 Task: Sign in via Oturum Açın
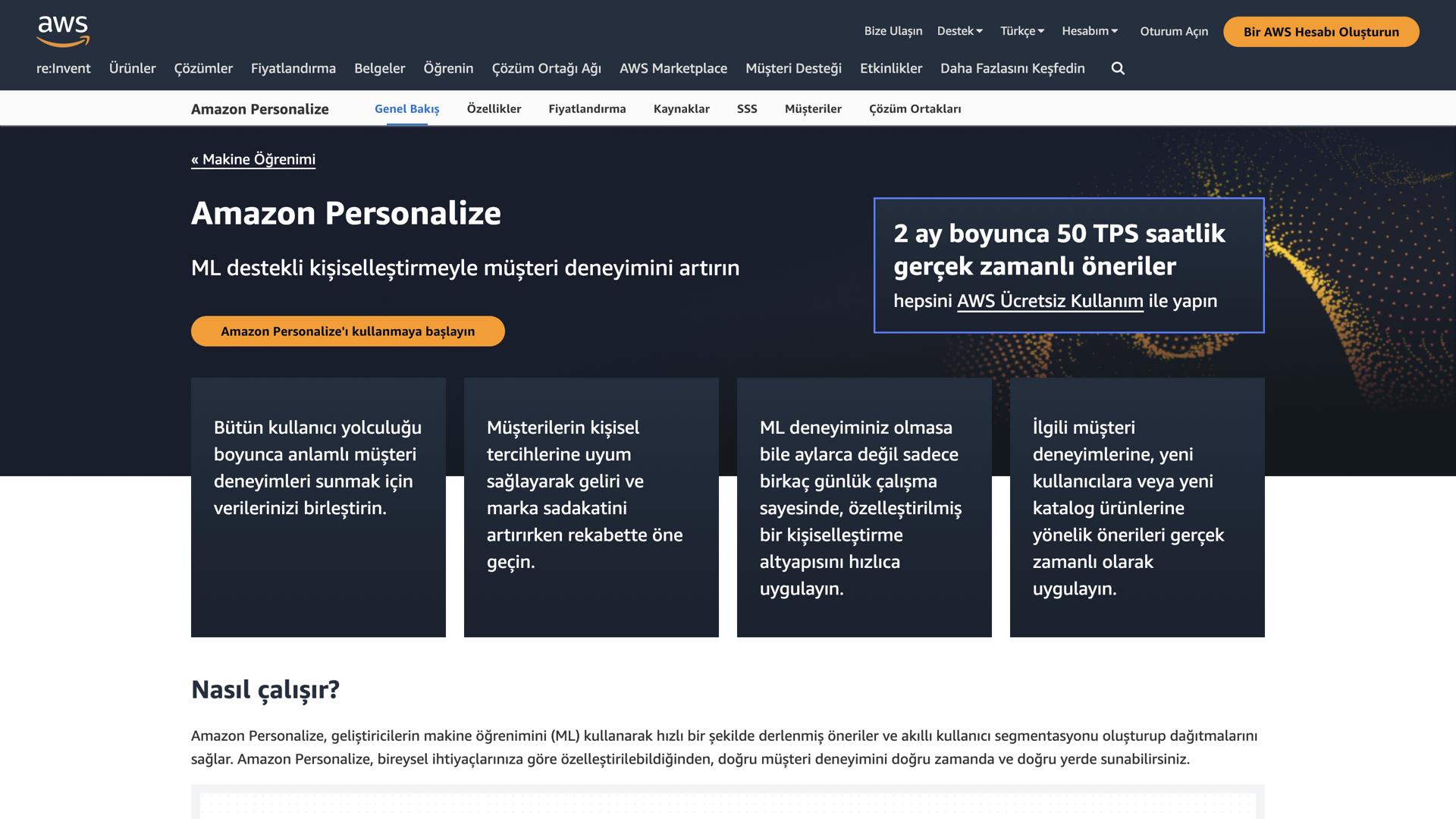pos(1173,31)
